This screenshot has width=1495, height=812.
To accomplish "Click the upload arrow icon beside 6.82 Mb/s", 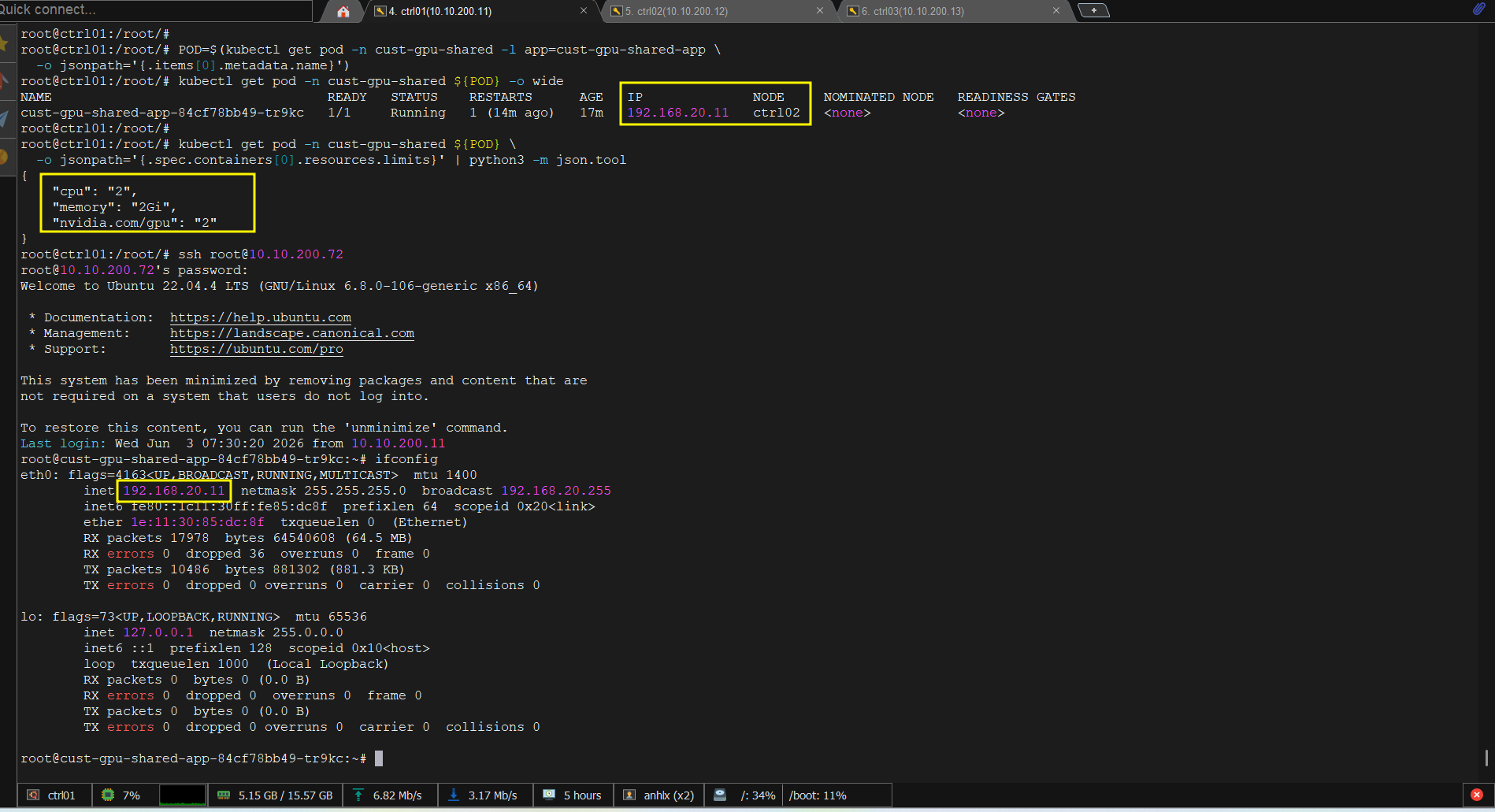I will point(358,795).
